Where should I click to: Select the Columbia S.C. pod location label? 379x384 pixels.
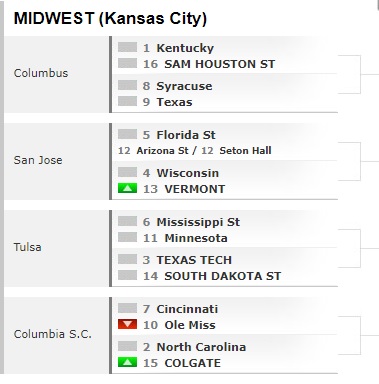click(x=53, y=334)
